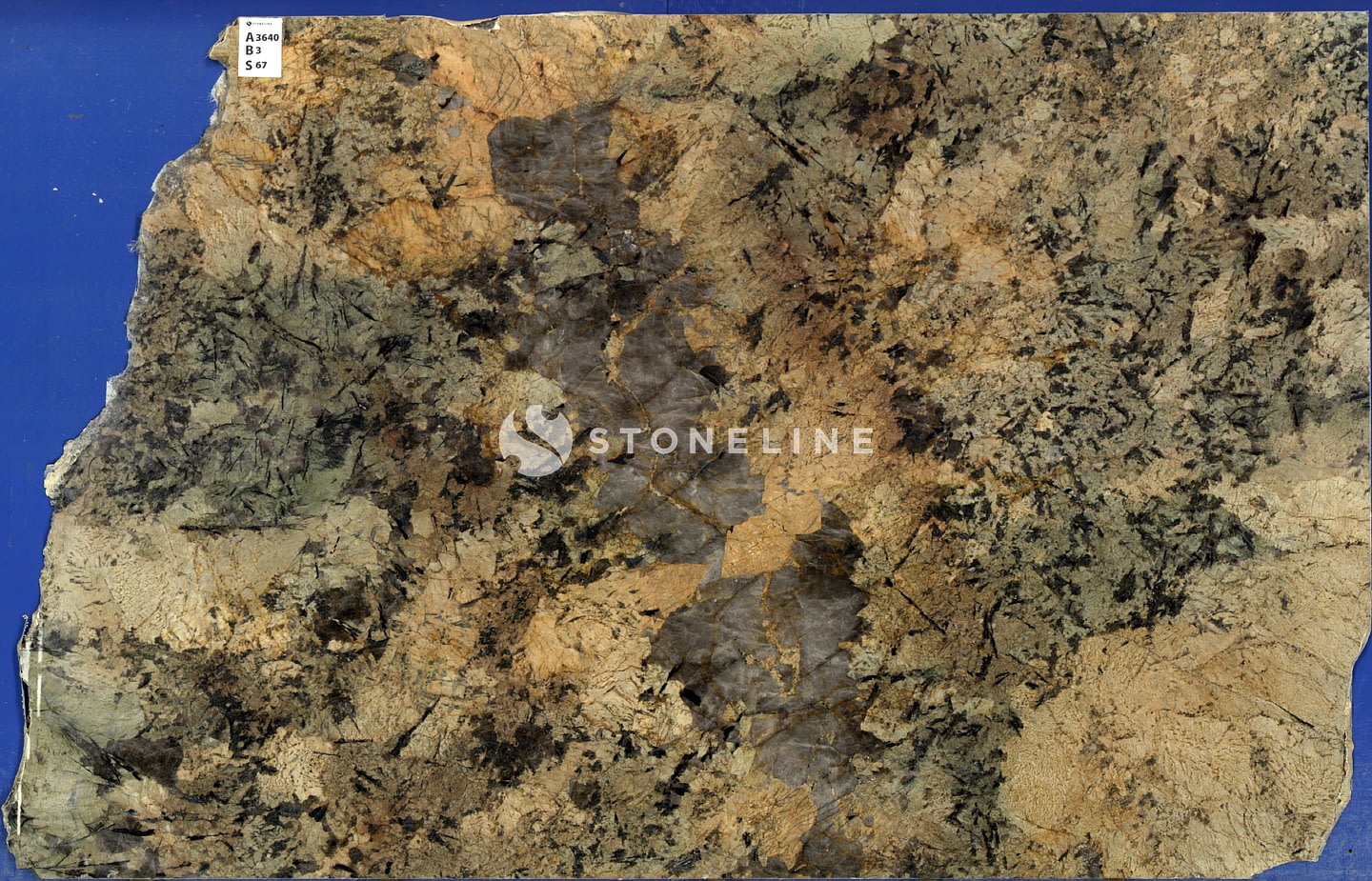Click the number 67 on the label
The height and width of the screenshot is (881, 1372).
point(261,66)
